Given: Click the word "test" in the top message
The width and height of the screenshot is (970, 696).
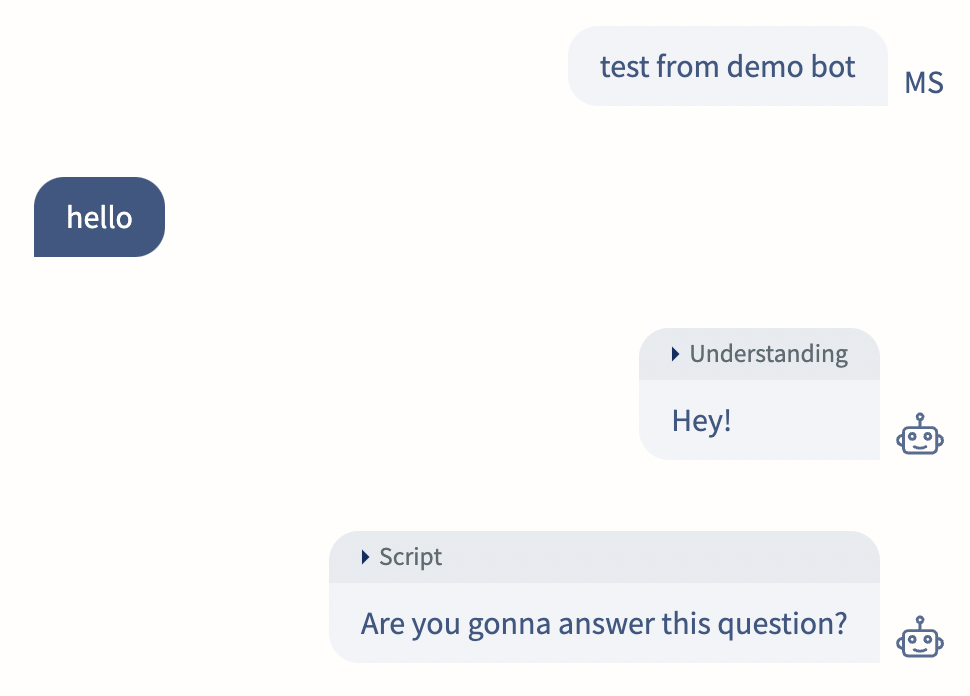Looking at the screenshot, I should [624, 66].
